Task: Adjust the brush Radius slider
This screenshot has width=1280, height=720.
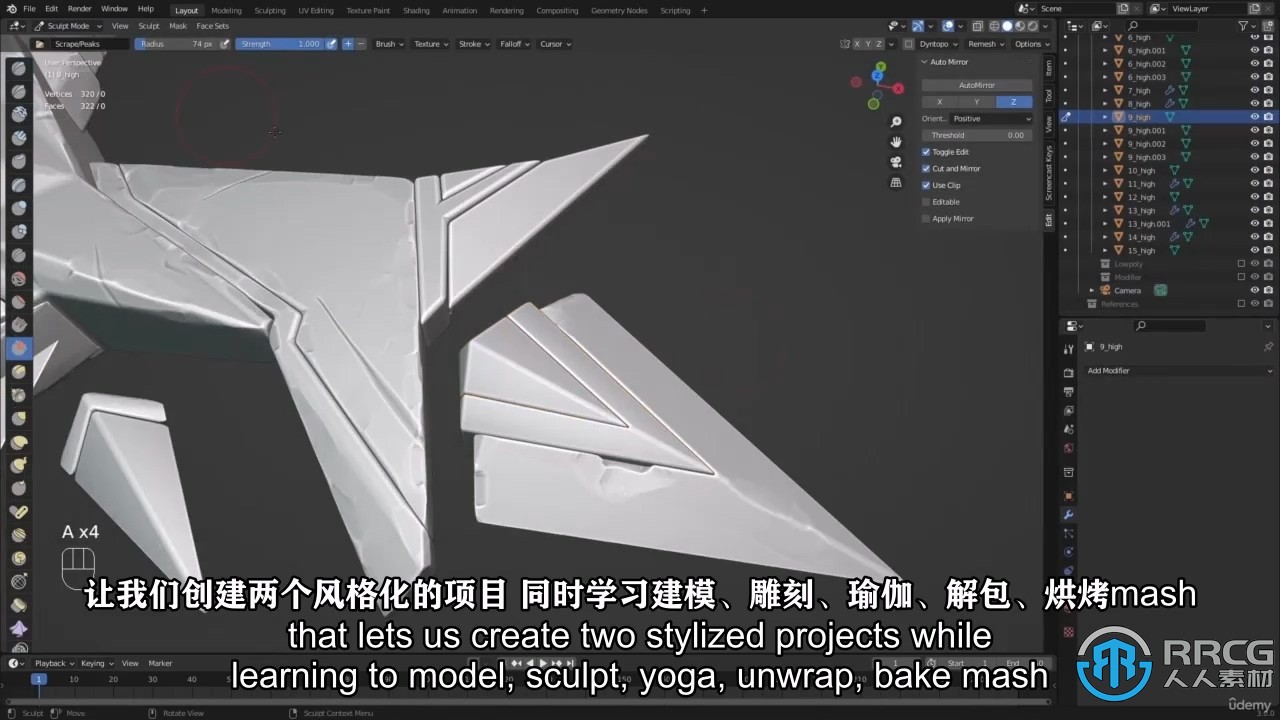Action: point(175,44)
